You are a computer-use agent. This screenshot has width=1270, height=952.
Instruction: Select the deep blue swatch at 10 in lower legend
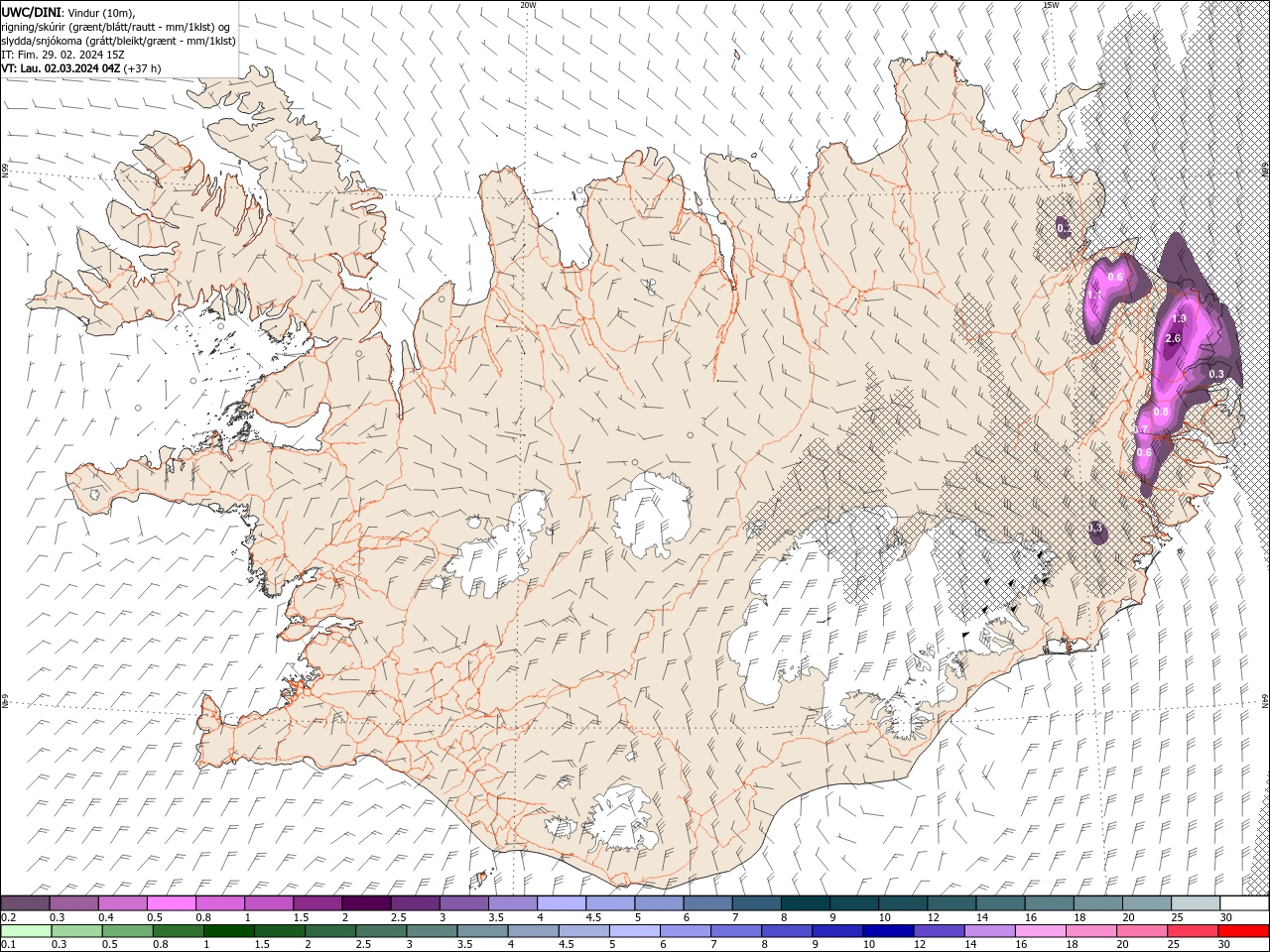888,931
